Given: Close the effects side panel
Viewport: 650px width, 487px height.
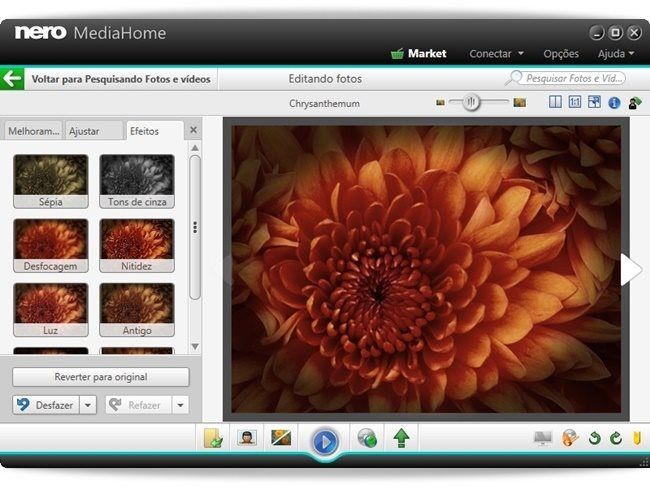Looking at the screenshot, I should click(x=193, y=130).
